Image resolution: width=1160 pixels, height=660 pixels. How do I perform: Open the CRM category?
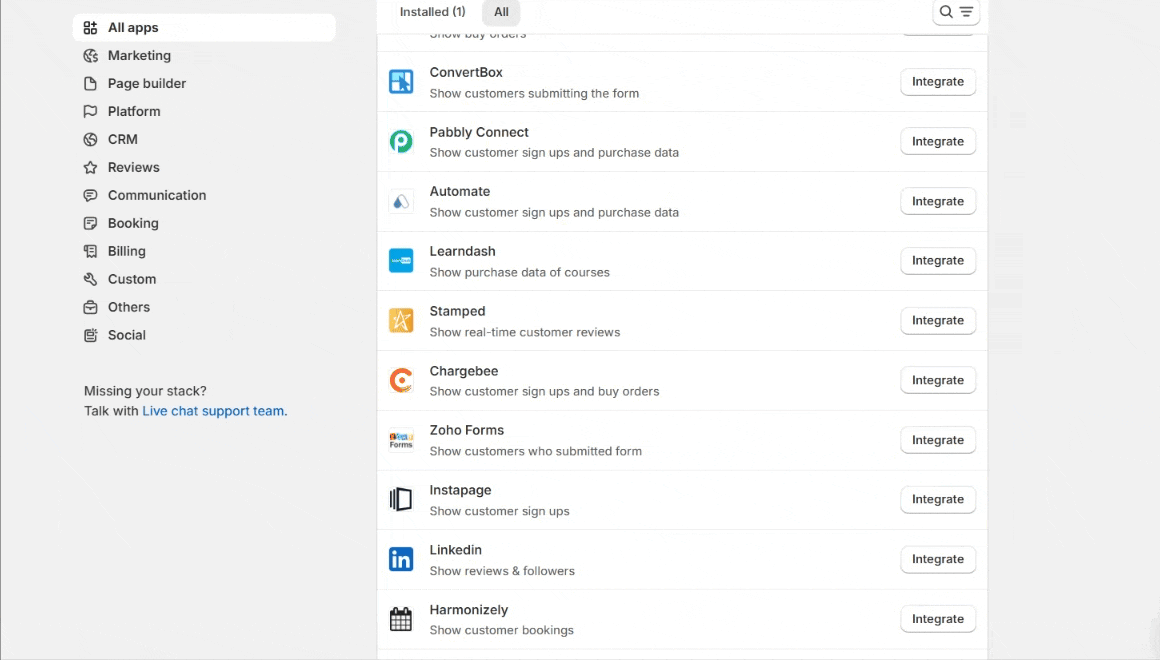click(x=122, y=140)
